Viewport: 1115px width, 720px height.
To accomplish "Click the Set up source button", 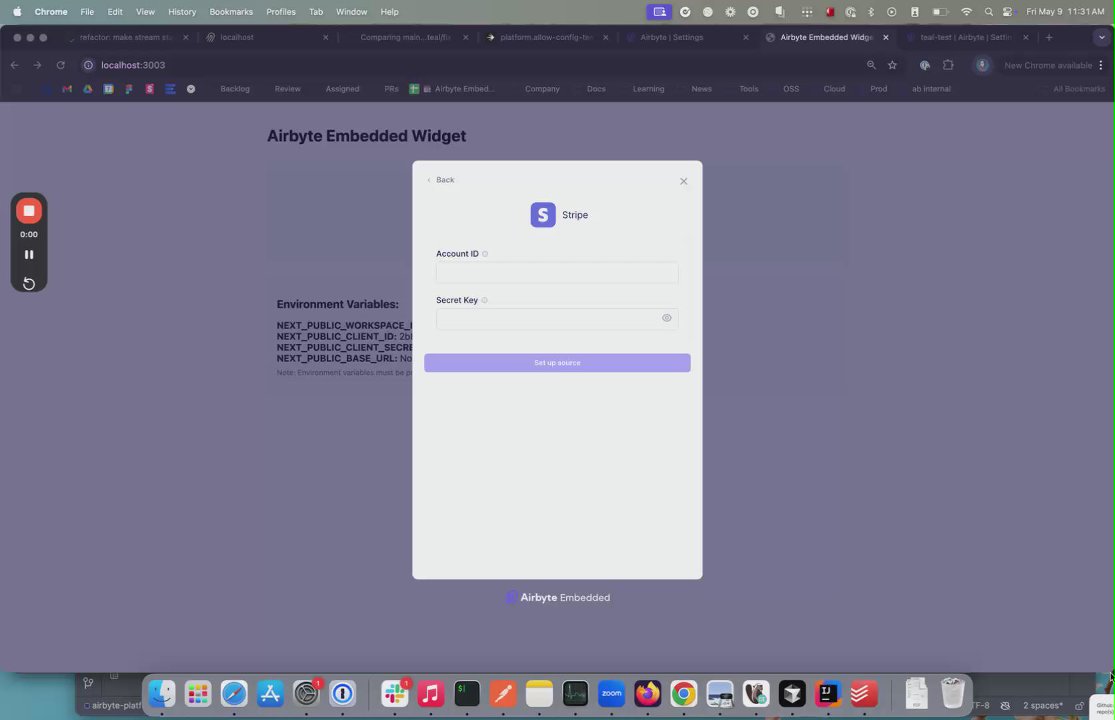I will click(x=557, y=362).
